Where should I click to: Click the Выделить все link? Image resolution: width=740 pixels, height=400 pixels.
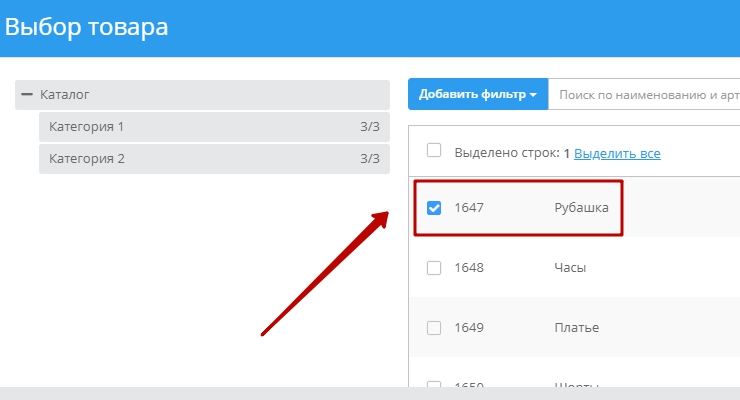point(617,154)
